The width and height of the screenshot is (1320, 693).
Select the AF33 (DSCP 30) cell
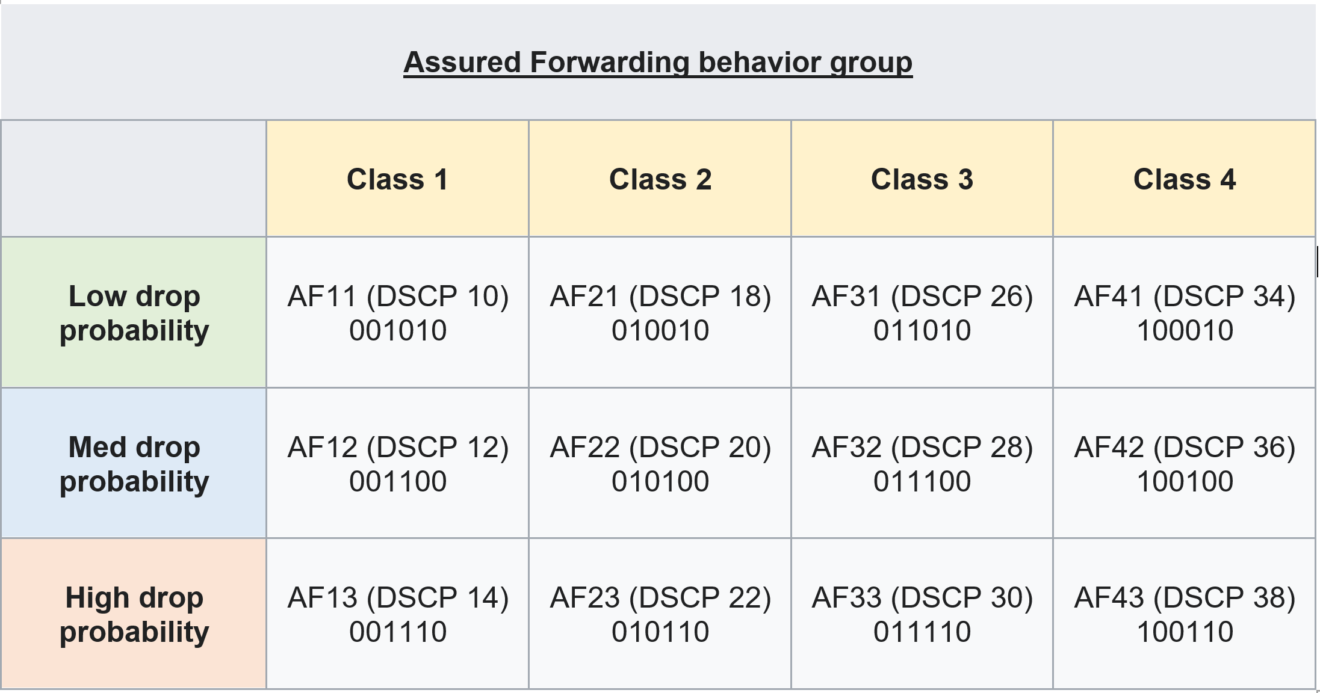click(922, 614)
